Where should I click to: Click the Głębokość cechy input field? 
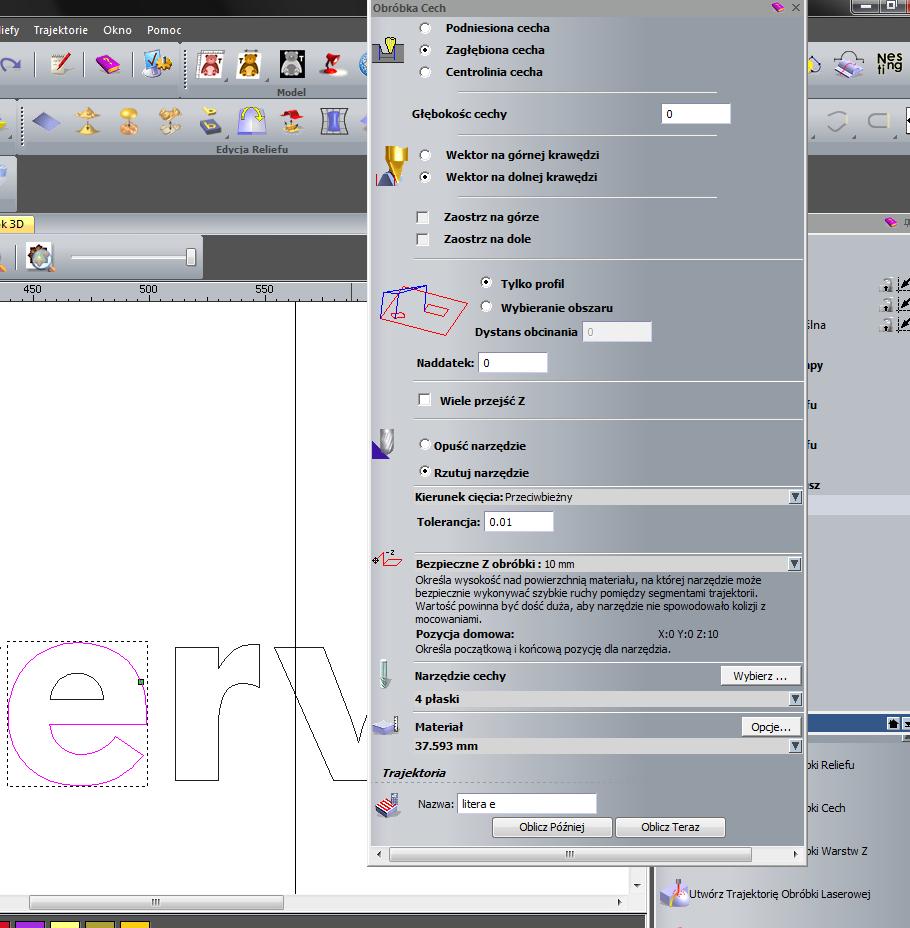pyautogui.click(x=696, y=114)
